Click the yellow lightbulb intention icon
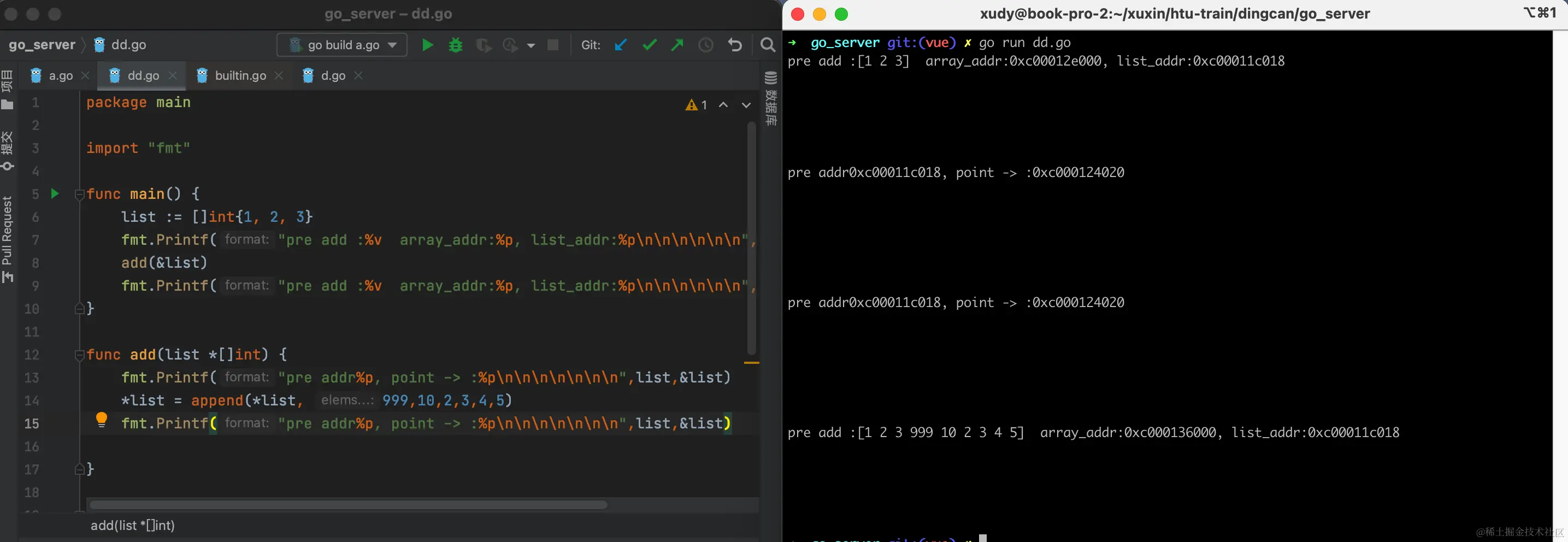Screen dimensions: 1568x542 pos(102,420)
